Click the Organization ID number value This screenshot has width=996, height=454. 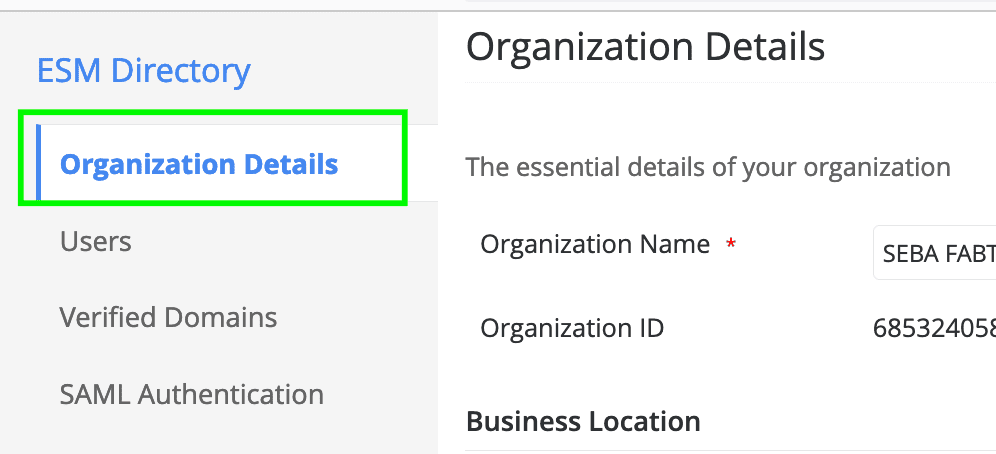(x=934, y=328)
